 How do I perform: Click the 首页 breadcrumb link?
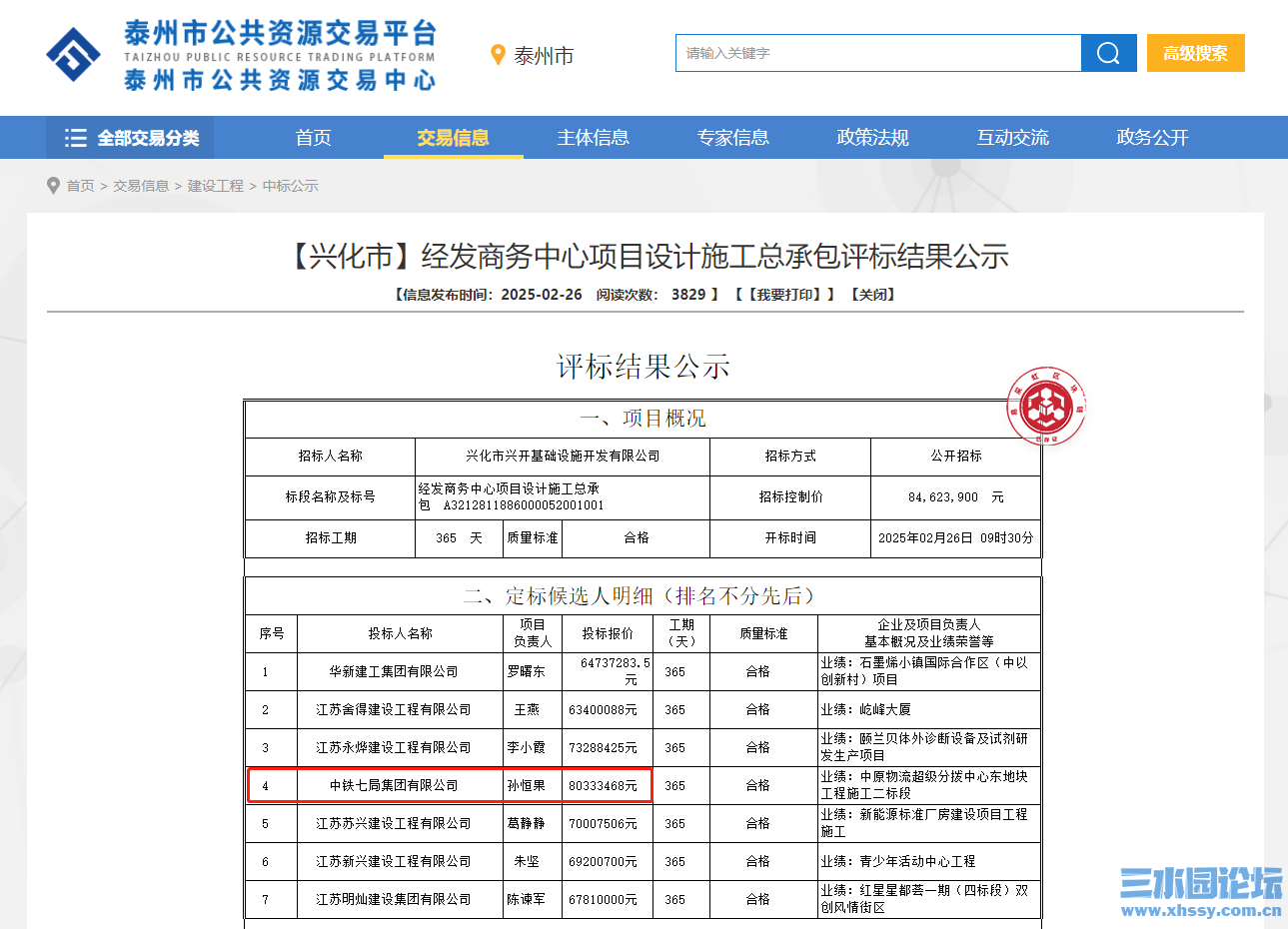tap(80, 186)
